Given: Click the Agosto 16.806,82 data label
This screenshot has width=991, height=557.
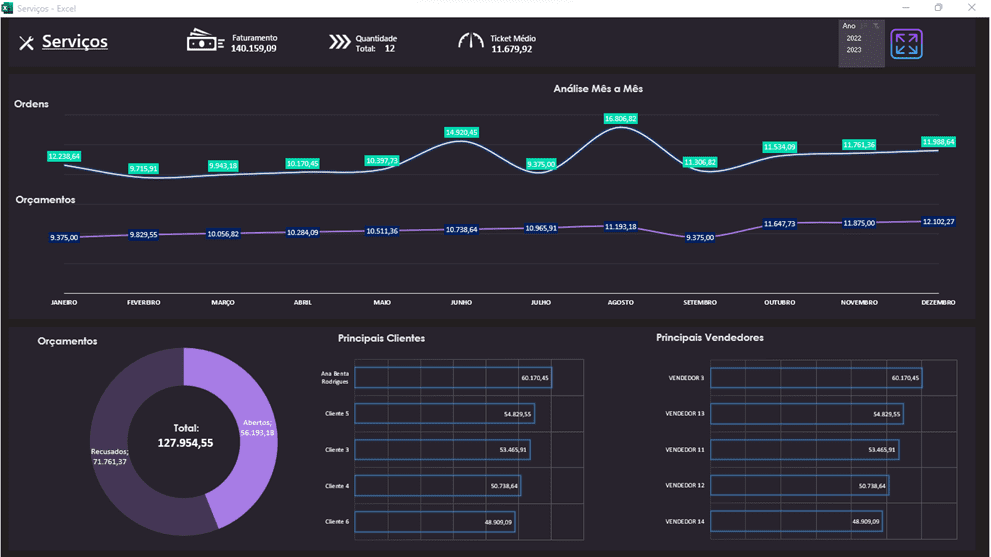Looking at the screenshot, I should pos(620,119).
